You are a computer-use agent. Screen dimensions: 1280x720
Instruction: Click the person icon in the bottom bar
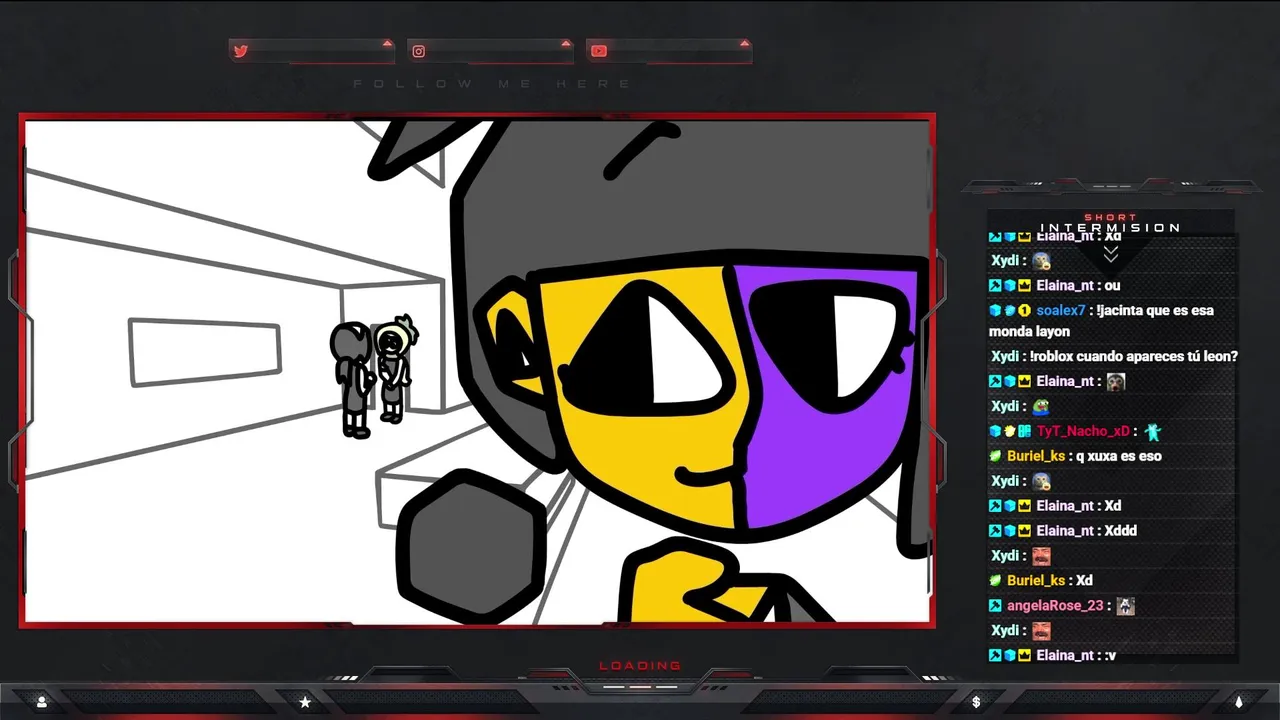coord(42,702)
